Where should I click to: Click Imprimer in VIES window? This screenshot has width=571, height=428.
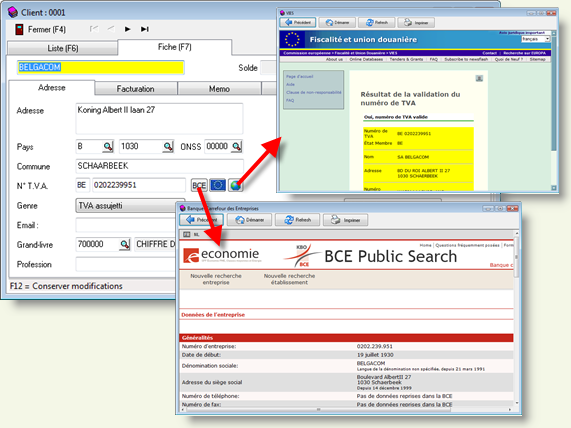click(x=416, y=23)
